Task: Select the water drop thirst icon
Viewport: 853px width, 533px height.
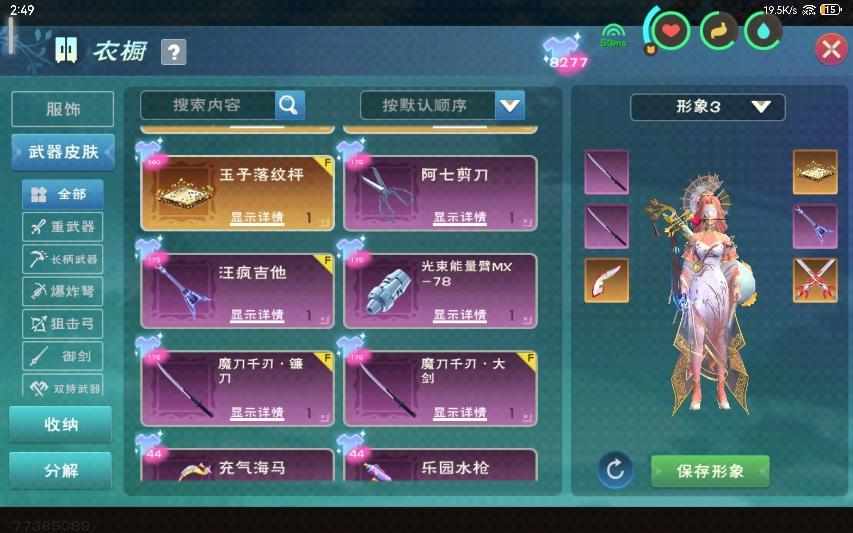Action: [762, 31]
